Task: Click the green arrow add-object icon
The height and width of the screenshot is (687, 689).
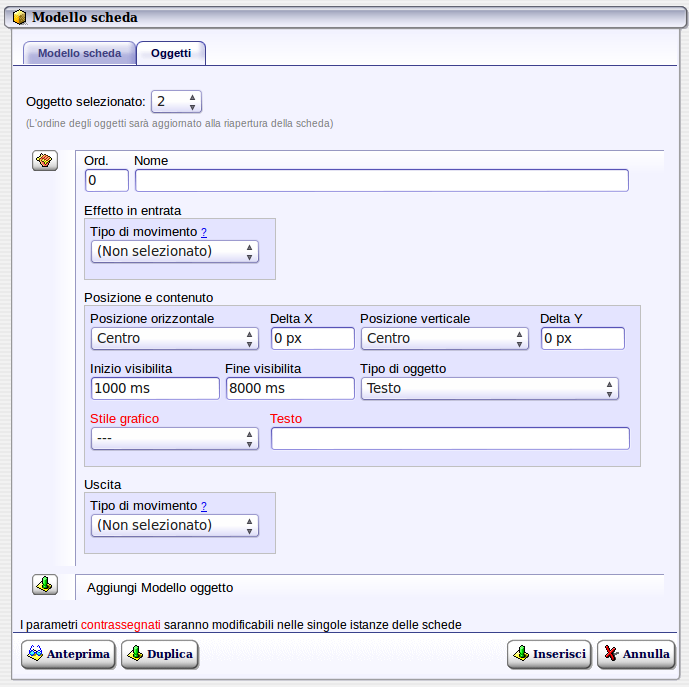Action: 44,583
